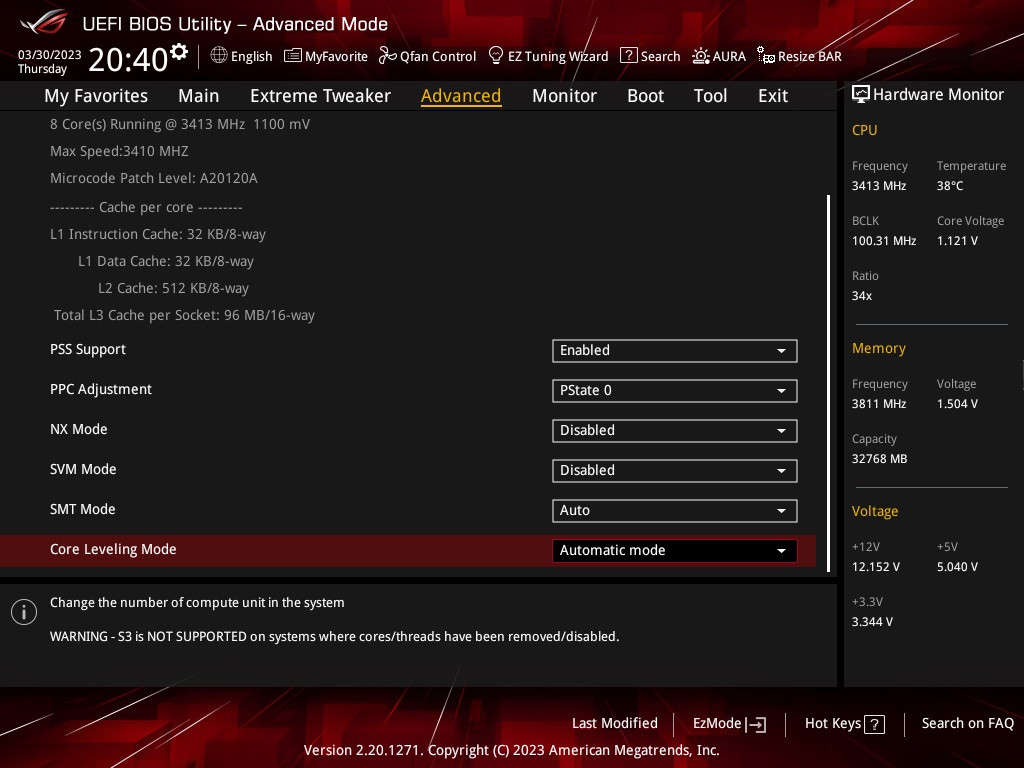This screenshot has width=1024, height=768.
Task: Open PSS Support dropdown
Action: coord(675,351)
